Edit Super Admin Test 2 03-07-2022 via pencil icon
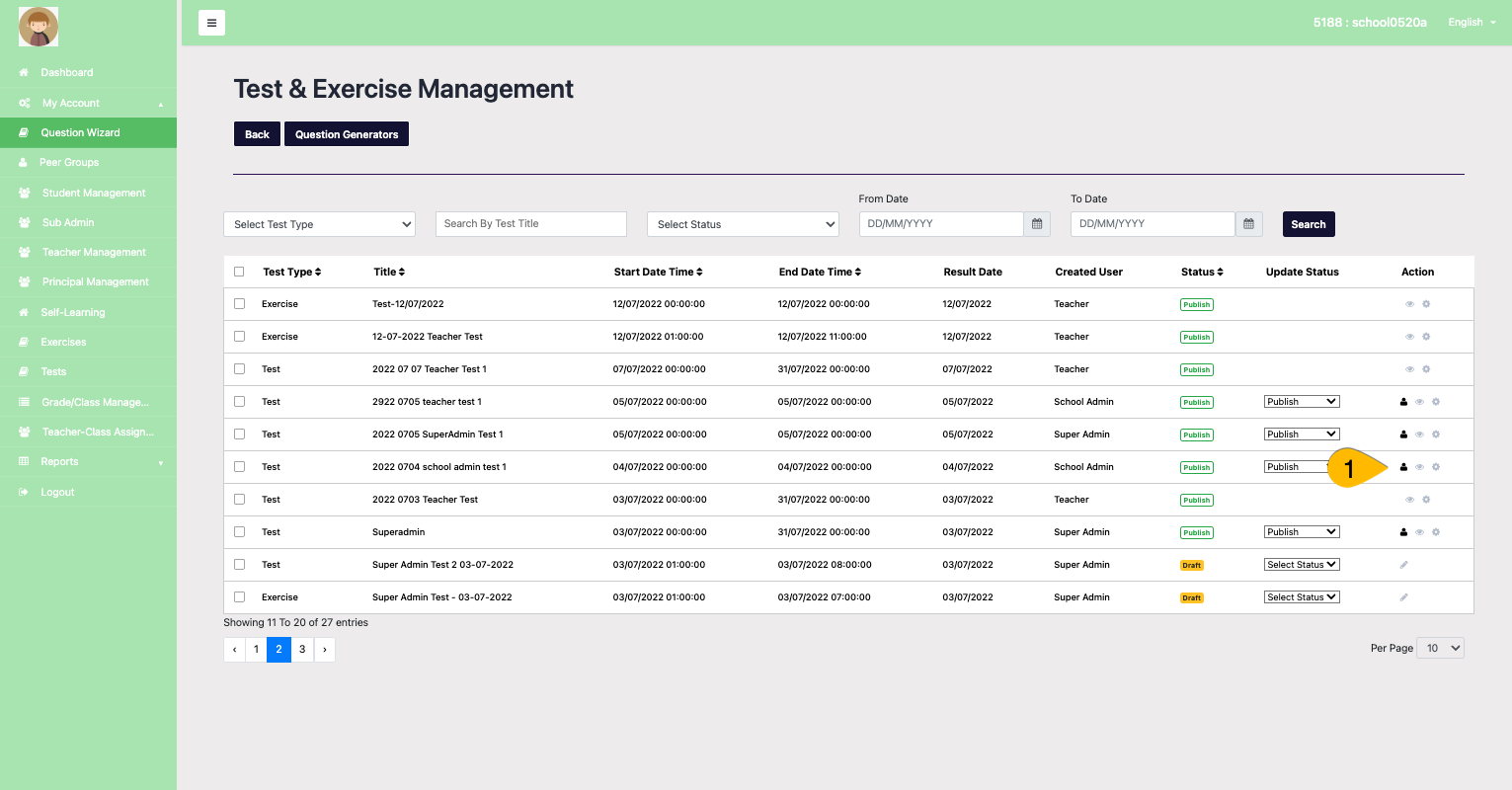Viewport: 1512px width, 790px height. 1403,565
